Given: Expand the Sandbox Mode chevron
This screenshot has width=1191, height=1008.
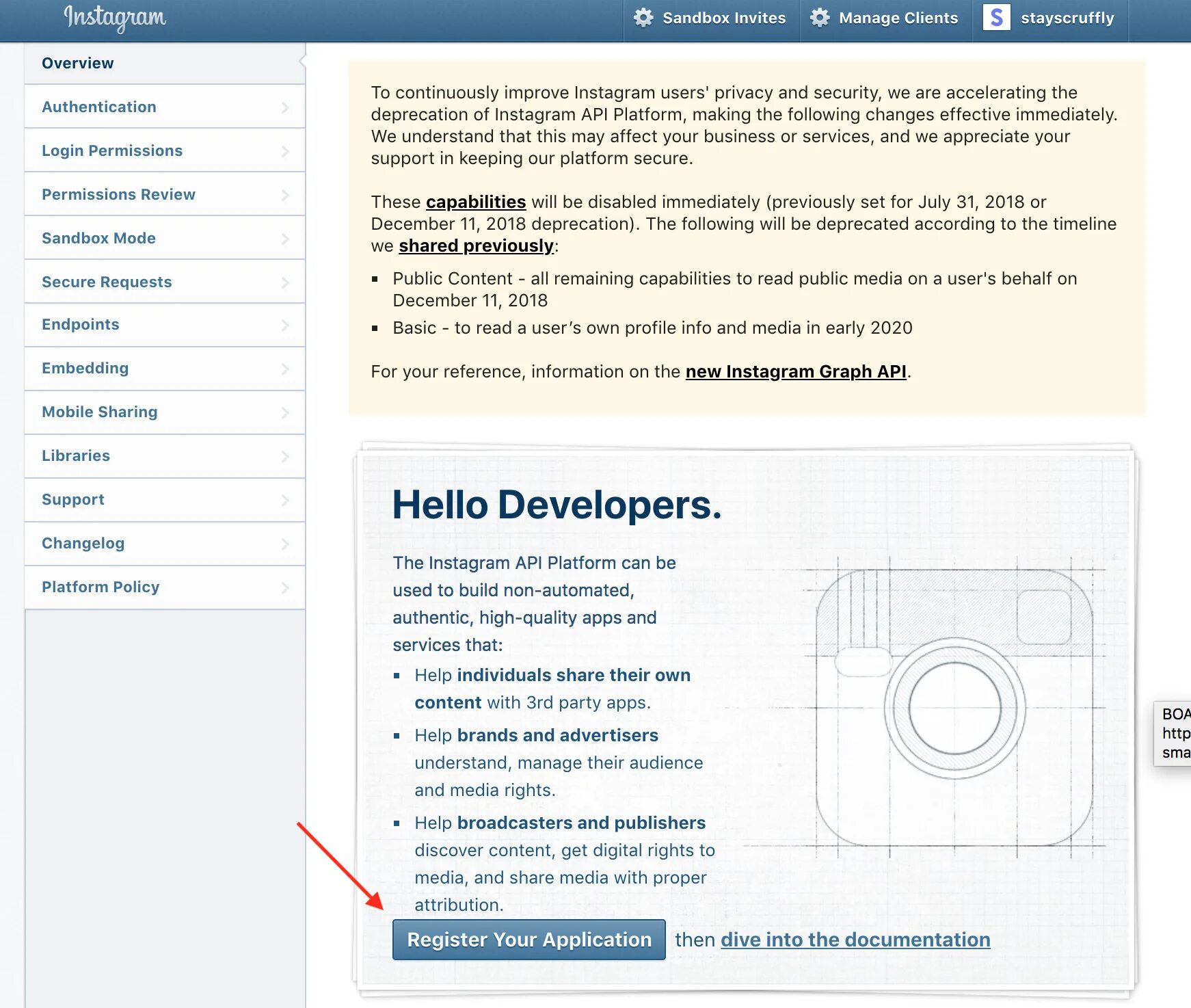Looking at the screenshot, I should [x=285, y=239].
